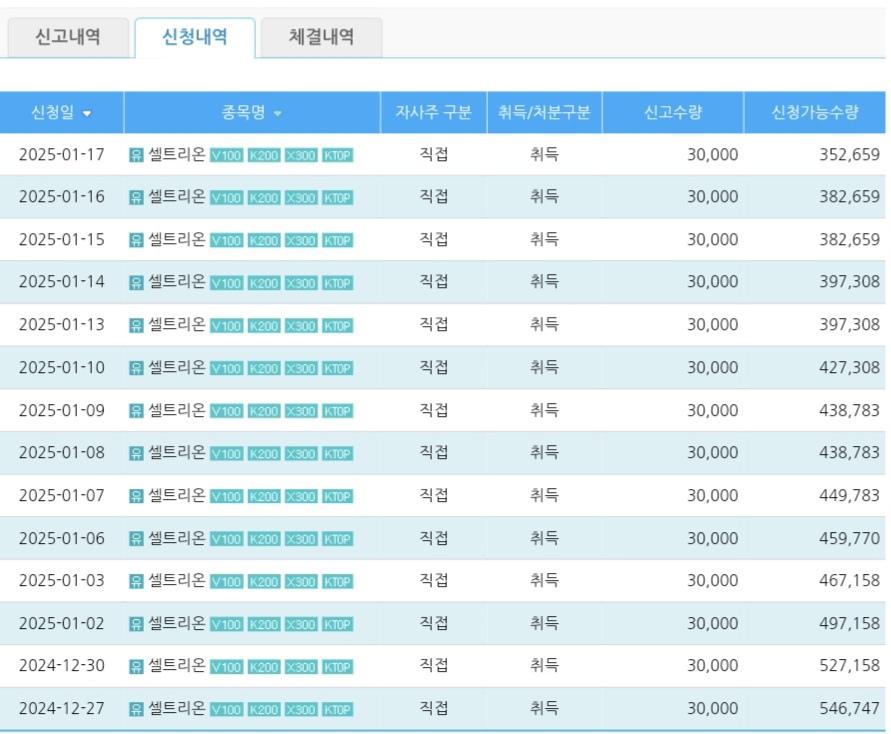Click the 유 market badge in the 2025-01-06 row

tap(136, 538)
